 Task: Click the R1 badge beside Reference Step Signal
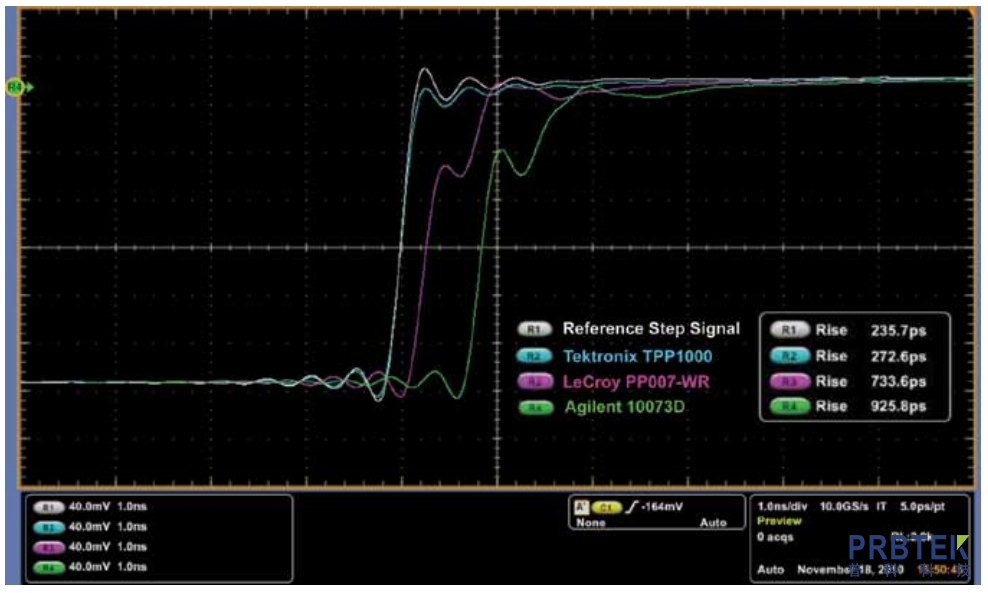pos(534,329)
